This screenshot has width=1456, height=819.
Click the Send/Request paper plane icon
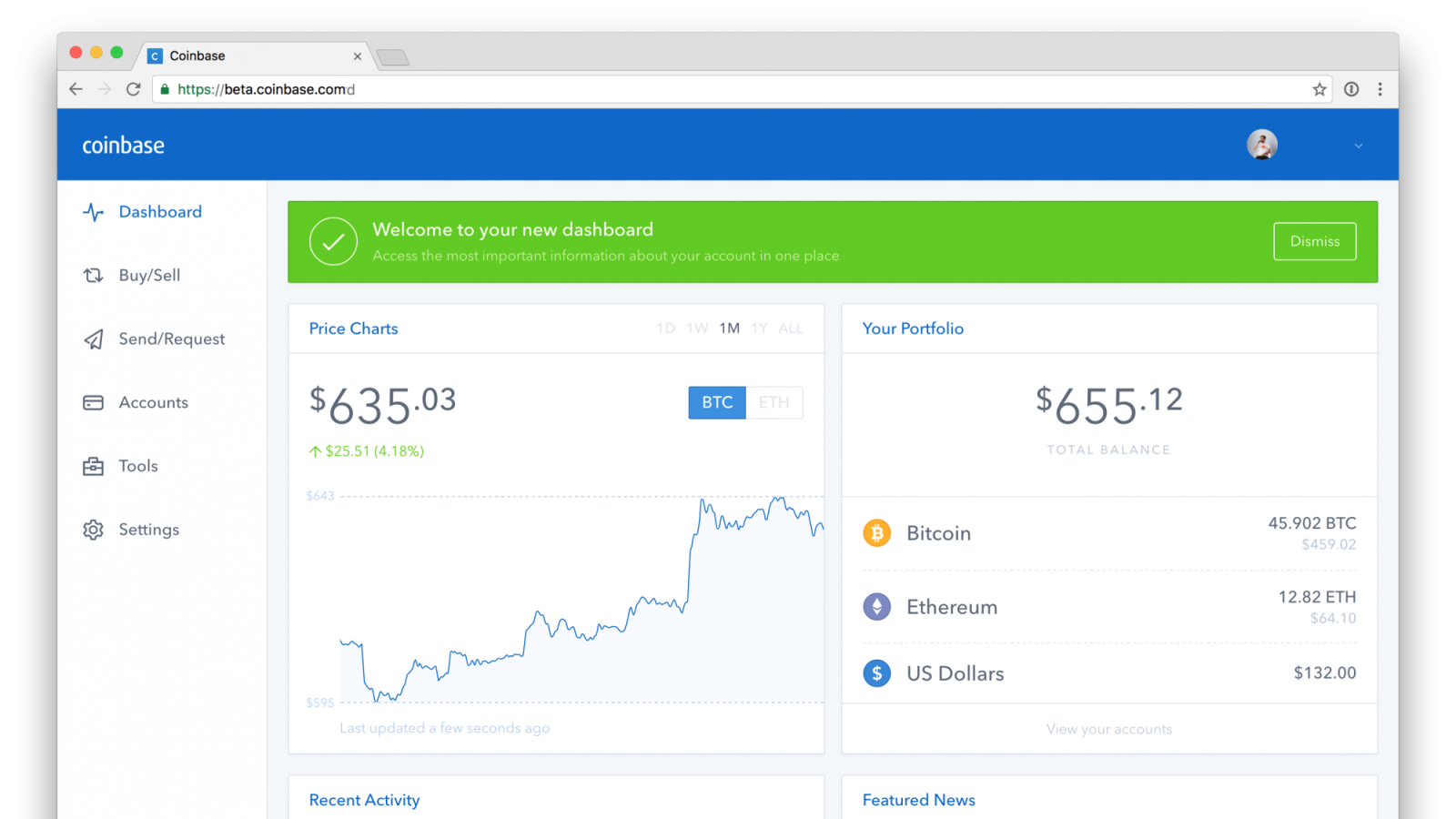pos(93,339)
